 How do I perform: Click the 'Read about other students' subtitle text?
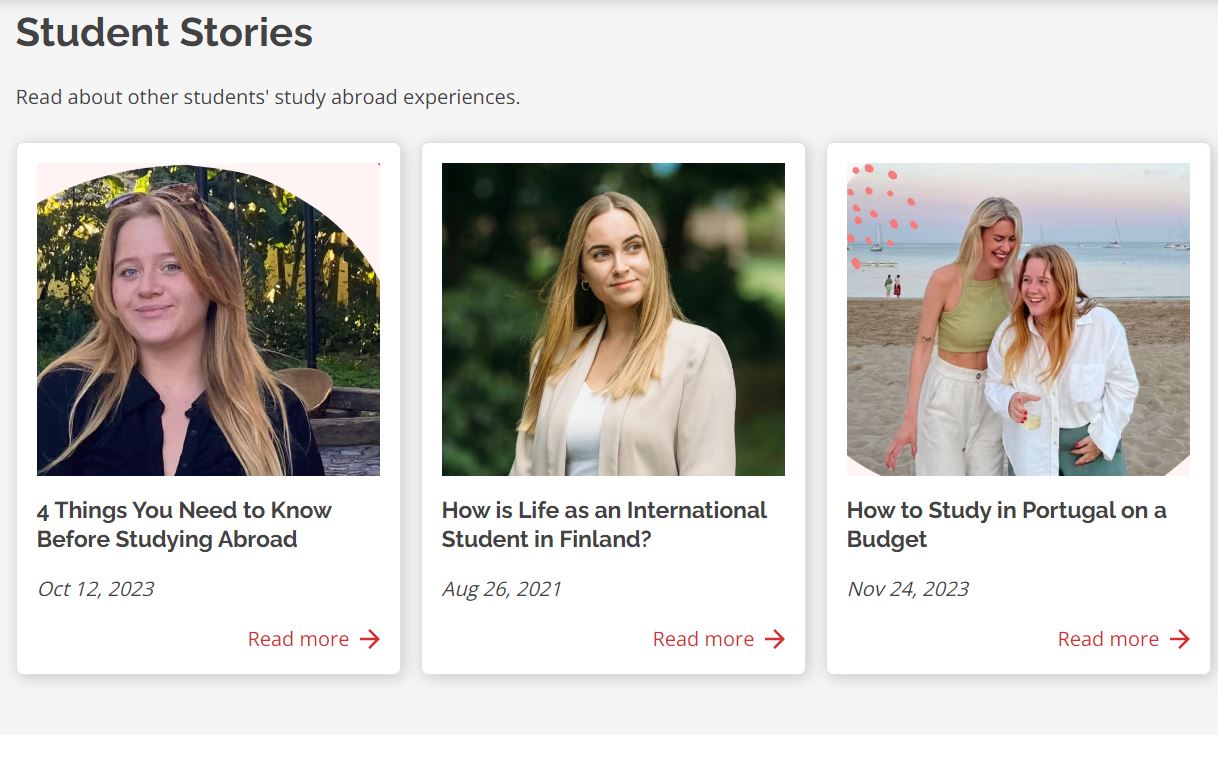tap(268, 97)
